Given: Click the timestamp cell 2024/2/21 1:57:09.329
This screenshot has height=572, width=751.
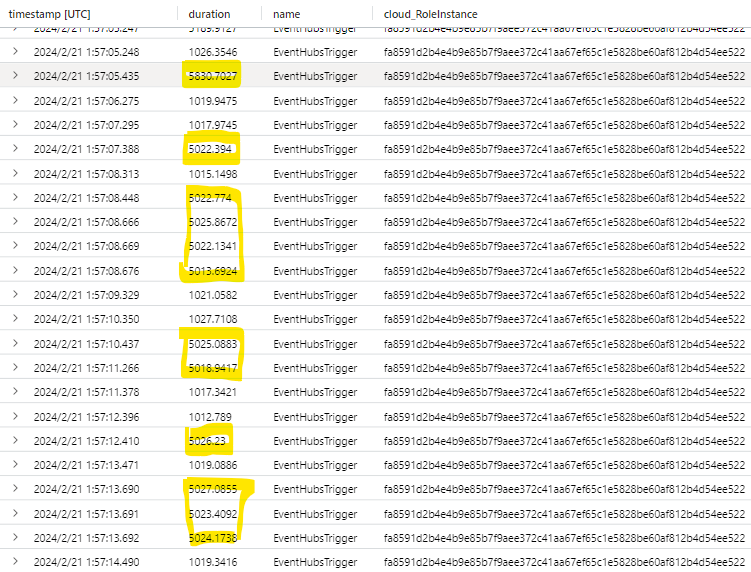Looking at the screenshot, I should (86, 295).
